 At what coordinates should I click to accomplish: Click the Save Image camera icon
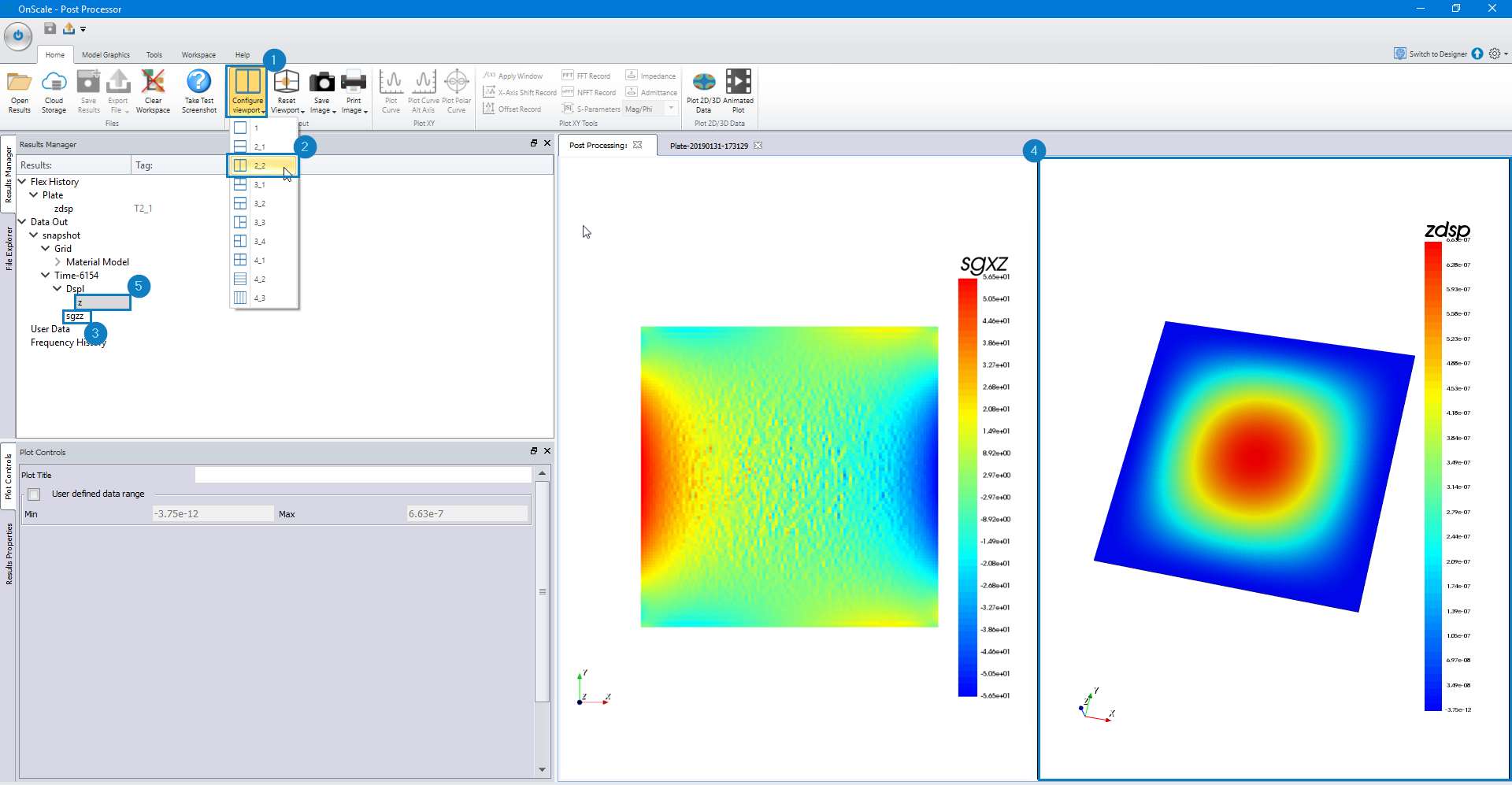coord(321,82)
